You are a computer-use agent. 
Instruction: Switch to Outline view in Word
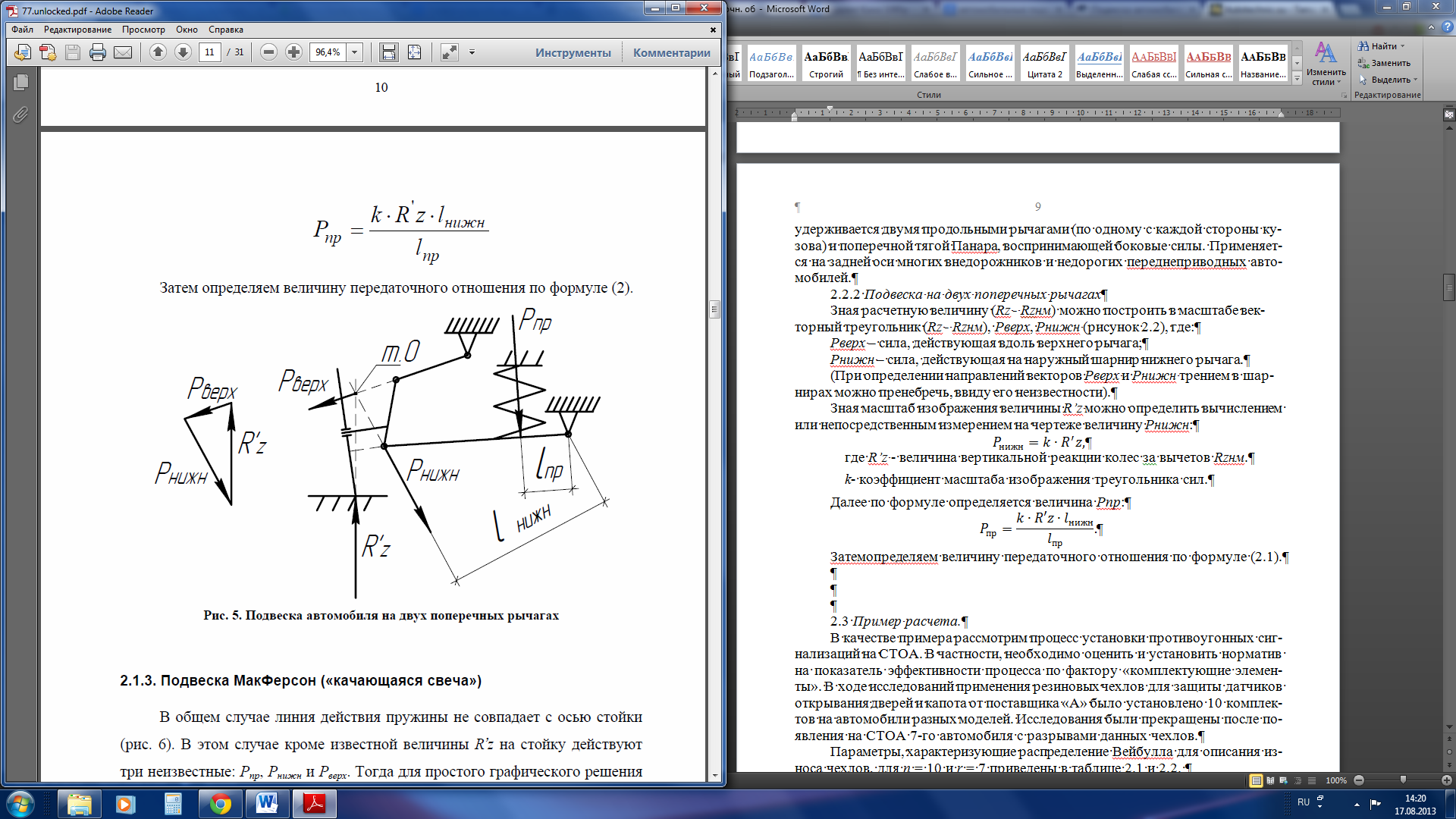pos(1298,780)
